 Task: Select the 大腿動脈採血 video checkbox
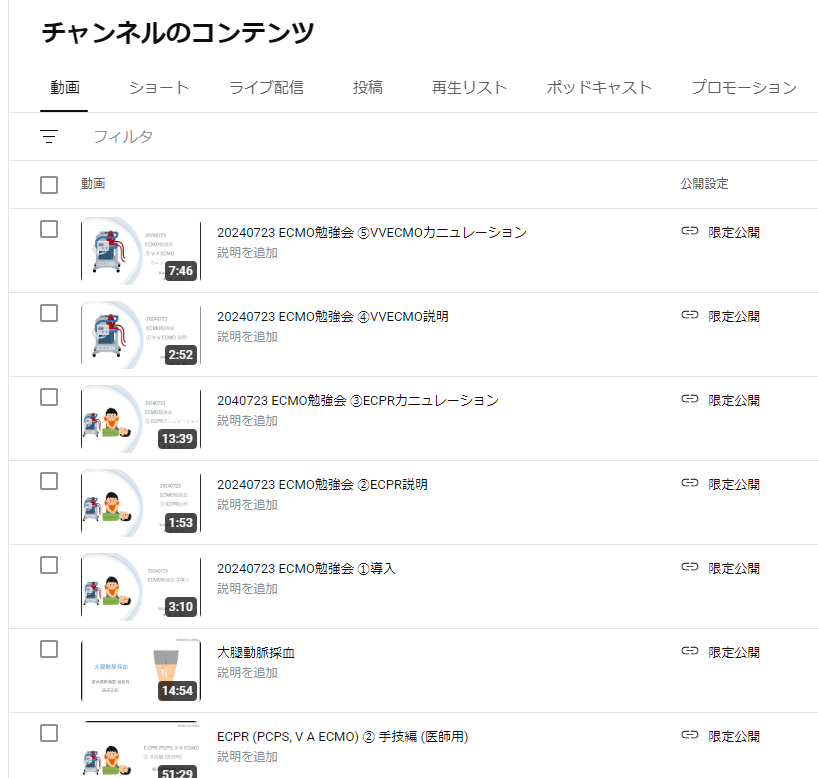point(49,649)
